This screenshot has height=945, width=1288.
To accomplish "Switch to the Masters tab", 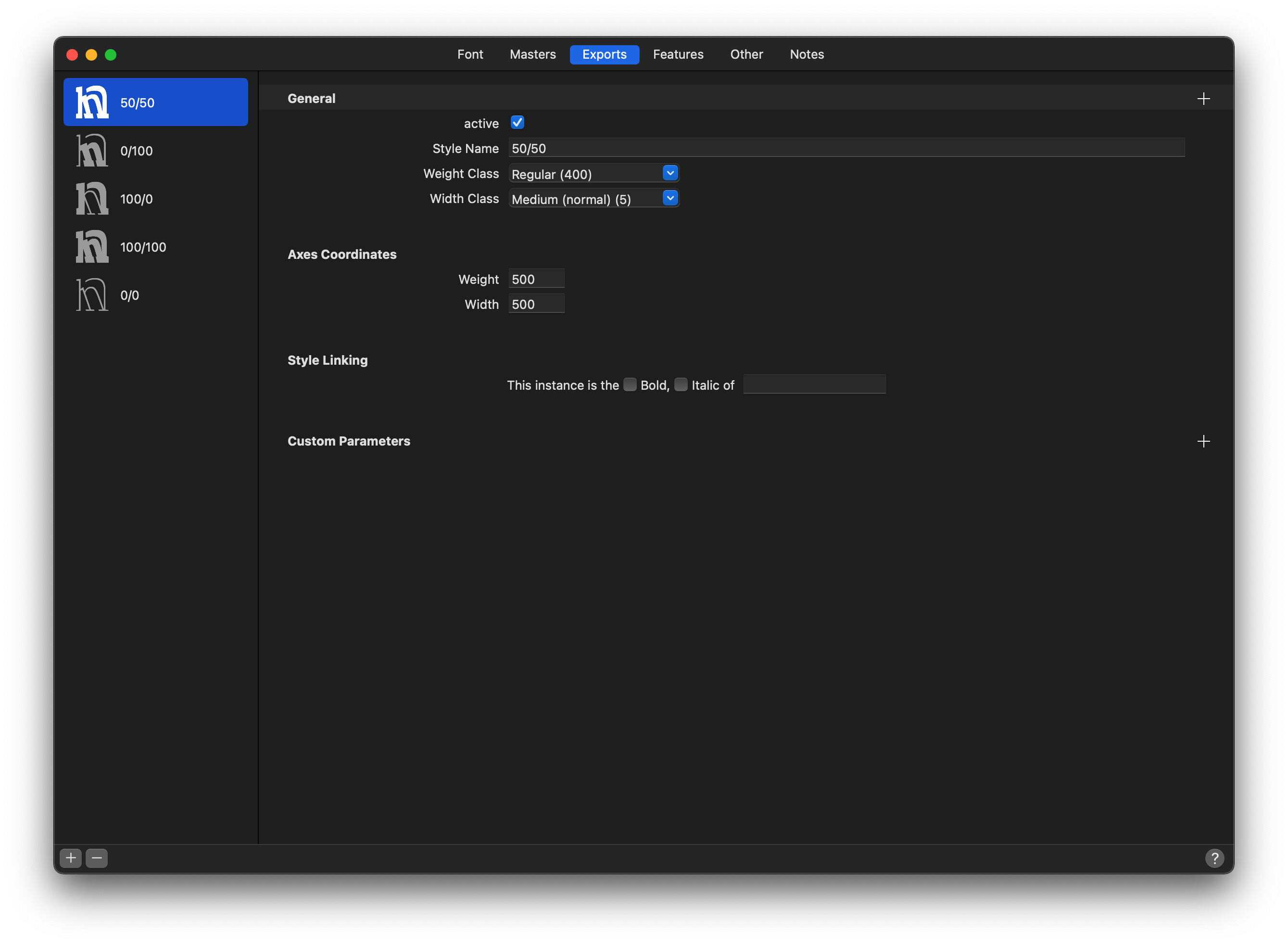I will point(533,54).
